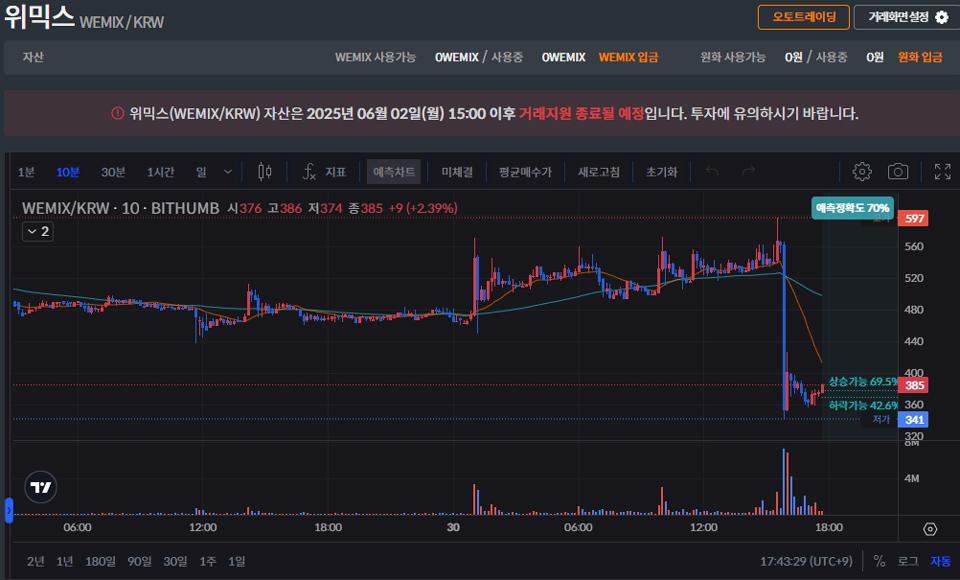This screenshot has height=580, width=960.
Task: Click the 341 low price label
Action: pyautogui.click(x=913, y=420)
